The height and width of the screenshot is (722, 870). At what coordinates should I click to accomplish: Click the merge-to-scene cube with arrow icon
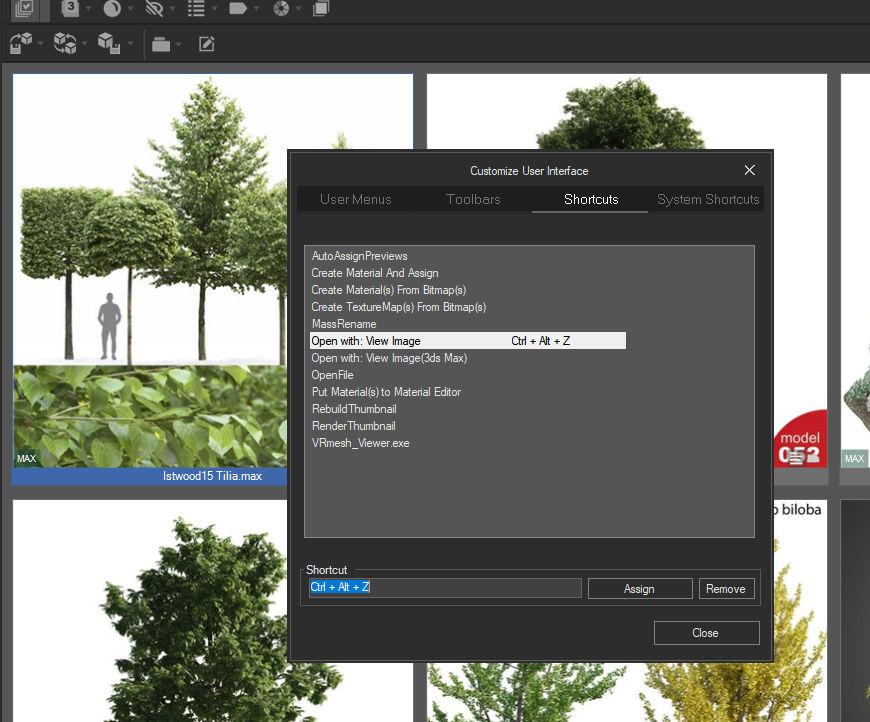[x=21, y=43]
